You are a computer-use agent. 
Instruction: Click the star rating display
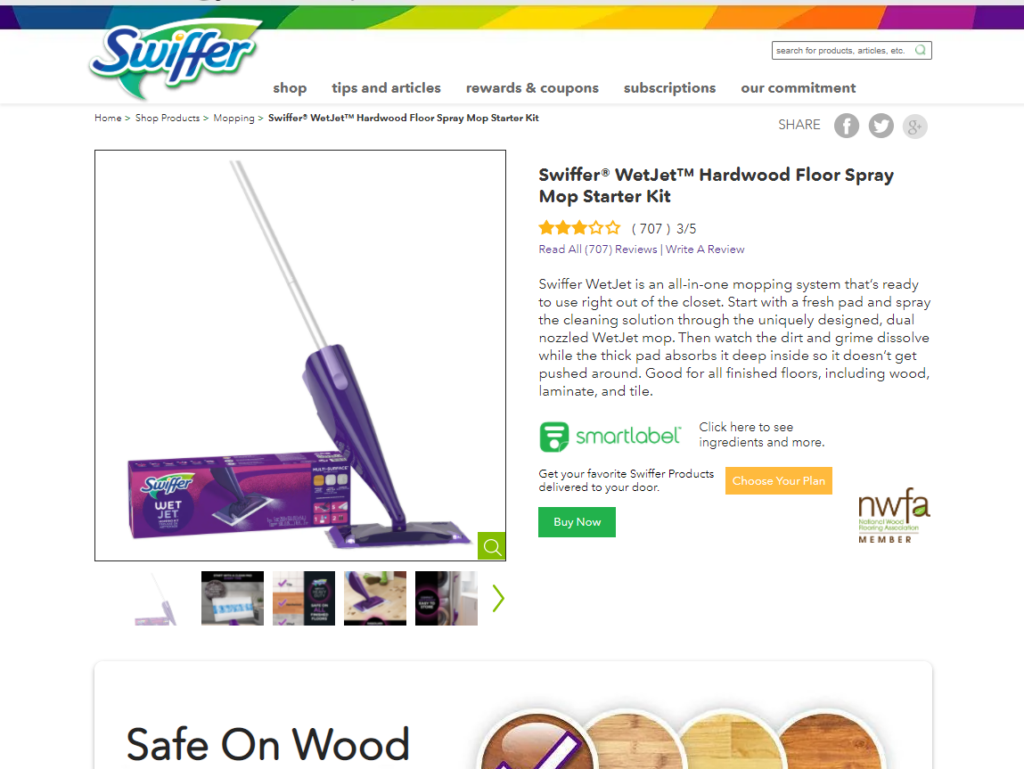pos(579,228)
